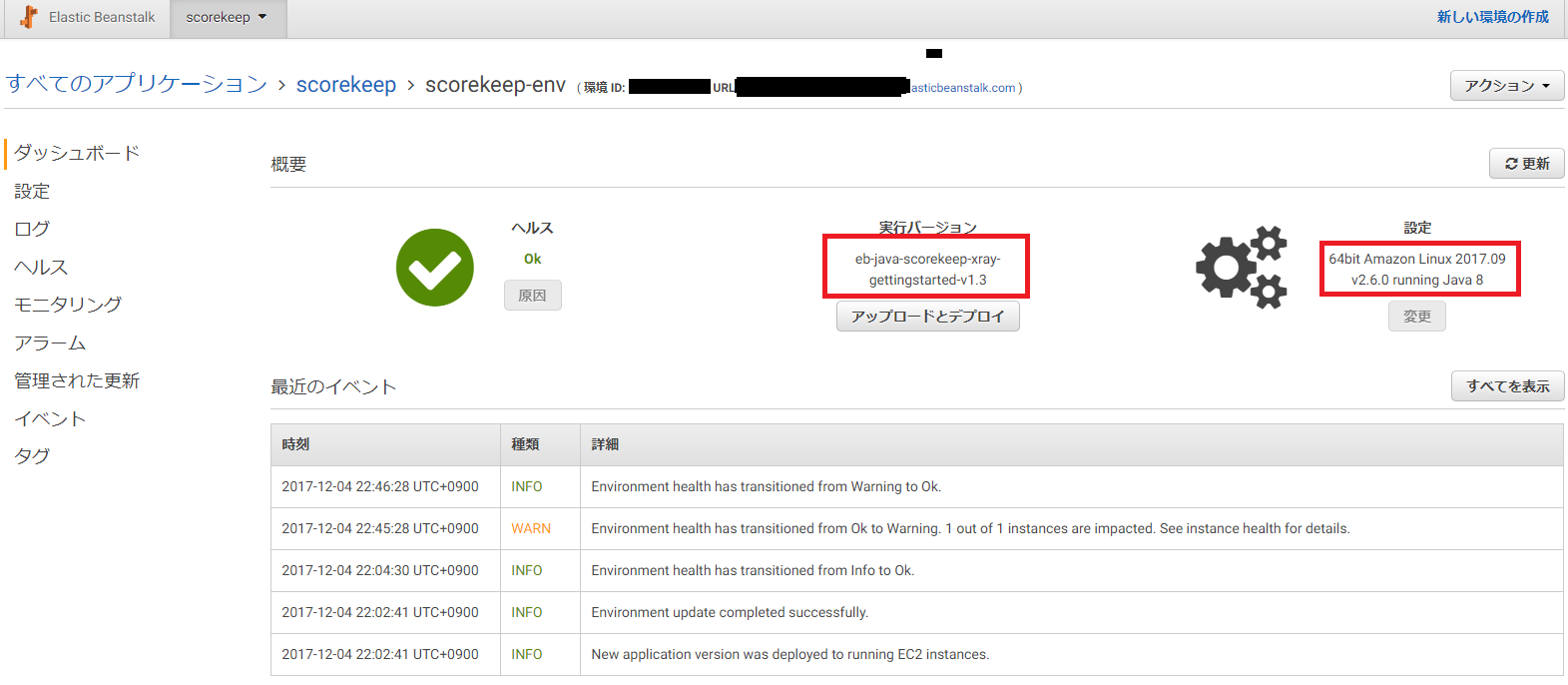Click timestamp 2017-12-04 22:04:30 UTC+0900
This screenshot has height=685, width=1568.
point(380,570)
